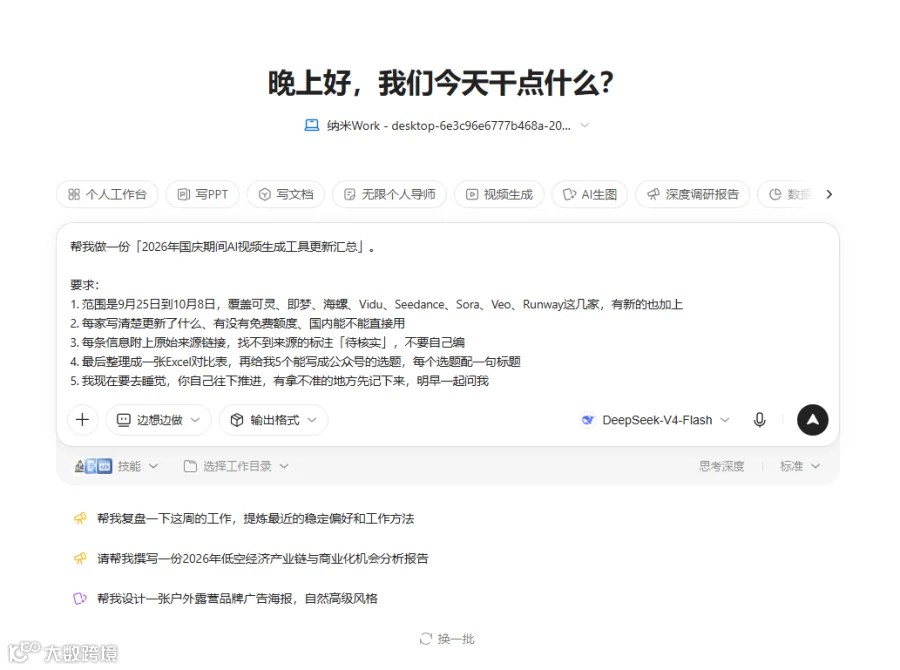Click the skill icons cluster beside 技能
The height and width of the screenshot is (670, 900).
pyautogui.click(x=93, y=466)
